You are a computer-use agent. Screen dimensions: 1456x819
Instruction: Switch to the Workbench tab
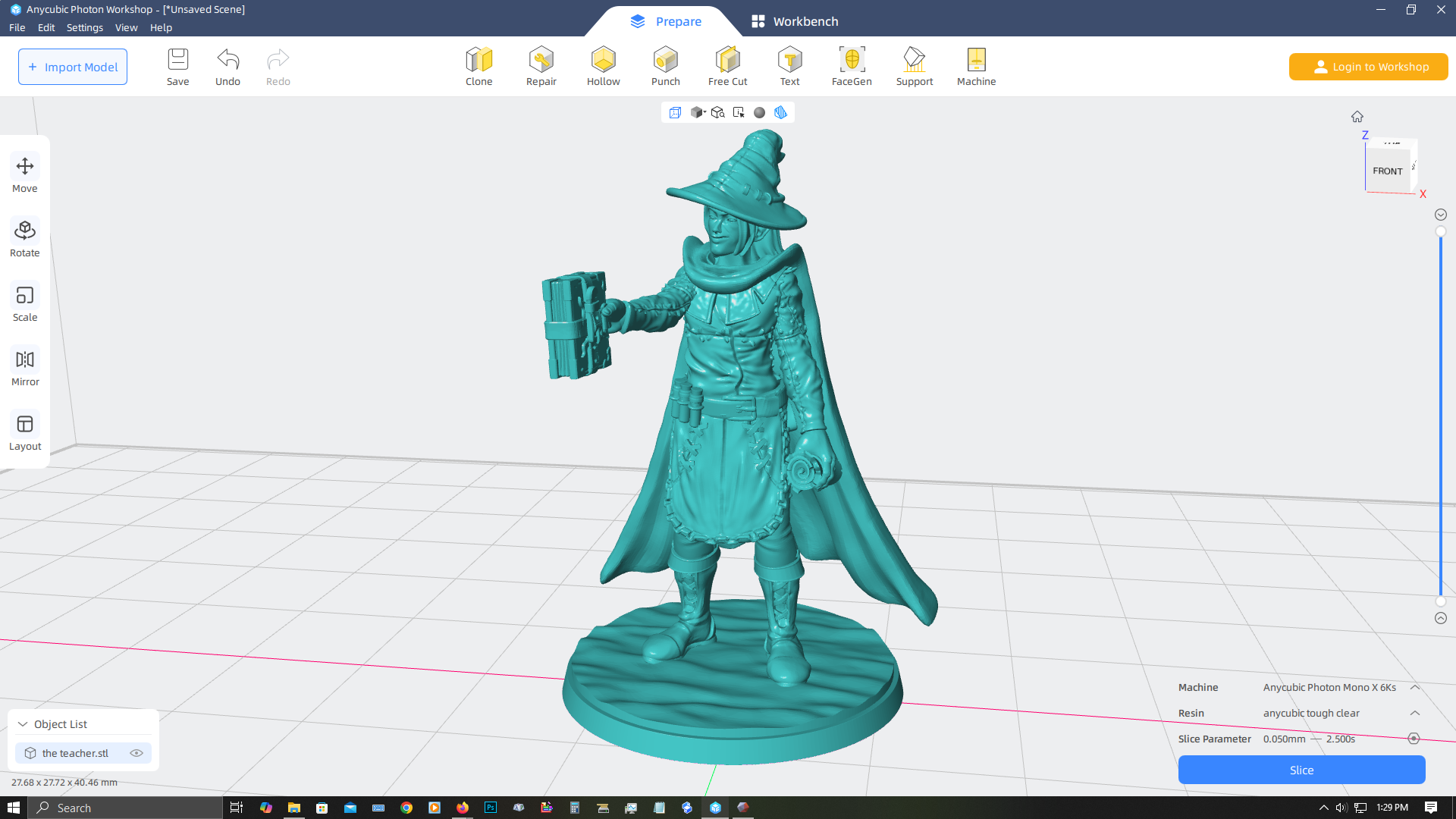794,21
